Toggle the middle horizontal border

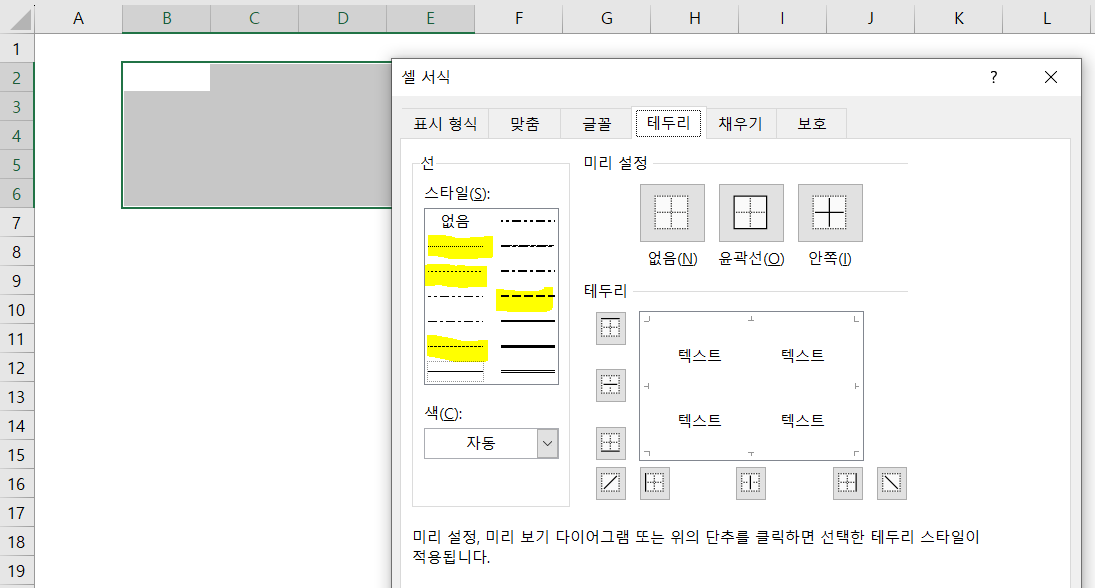pos(610,385)
